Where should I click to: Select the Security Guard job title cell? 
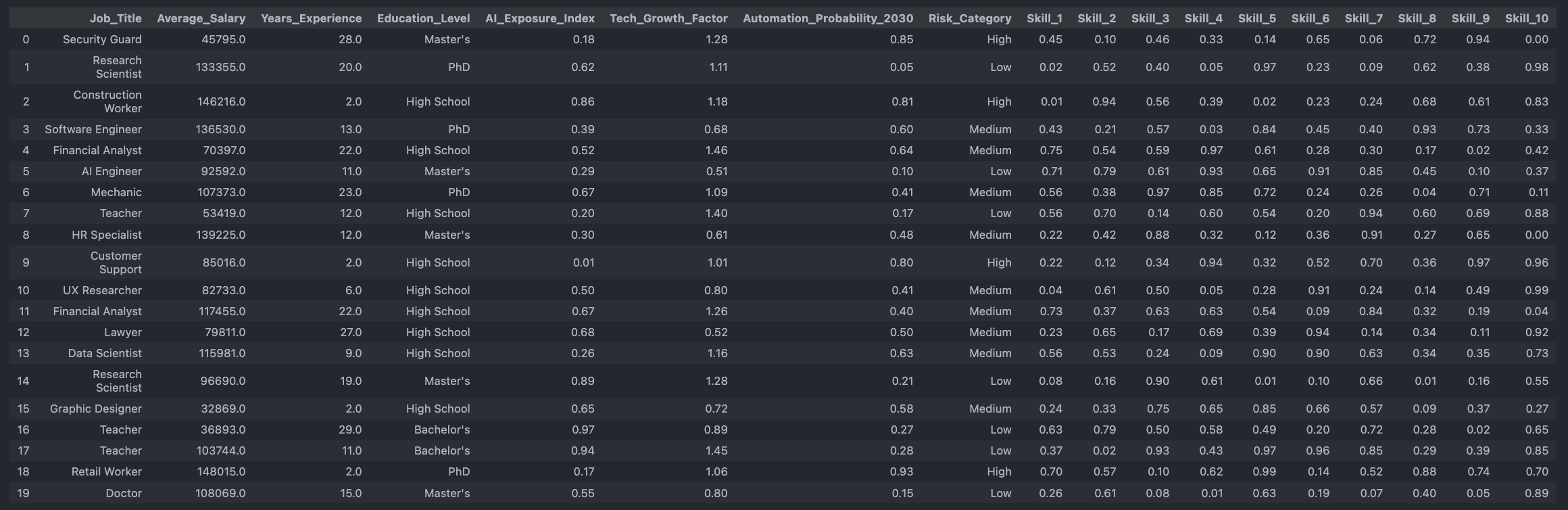click(x=102, y=39)
